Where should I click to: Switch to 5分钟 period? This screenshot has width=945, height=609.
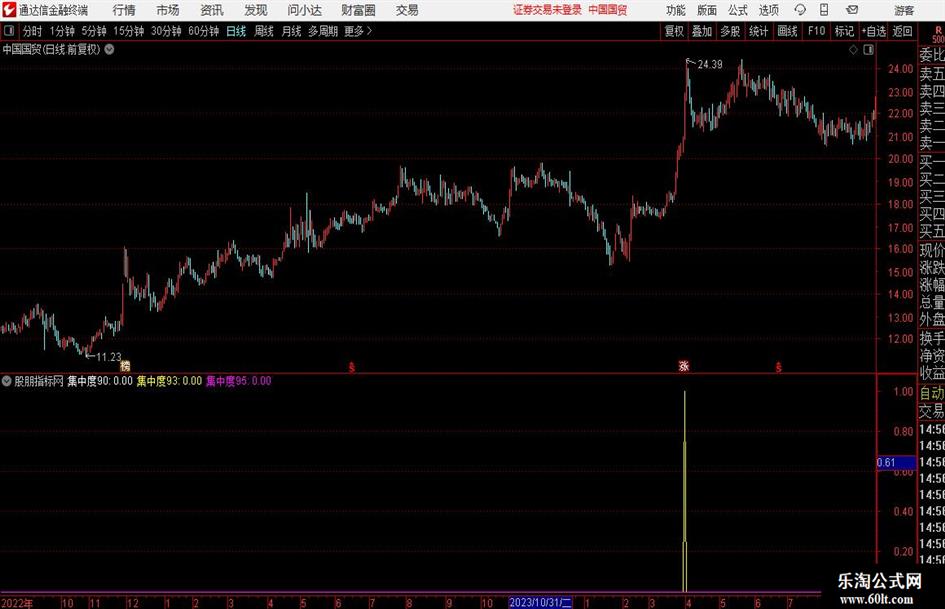94,31
